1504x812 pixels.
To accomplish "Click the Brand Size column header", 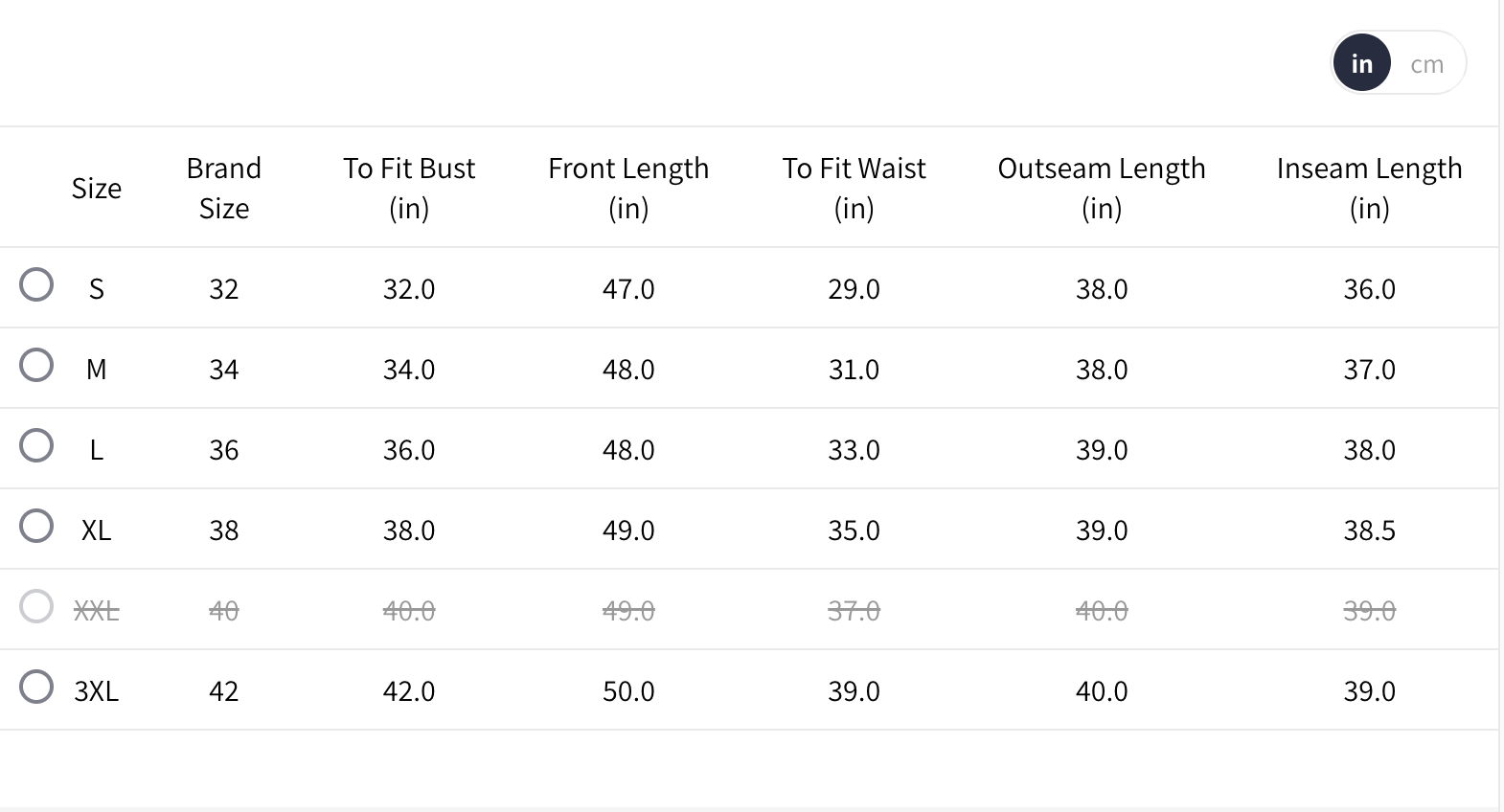I will pyautogui.click(x=224, y=188).
